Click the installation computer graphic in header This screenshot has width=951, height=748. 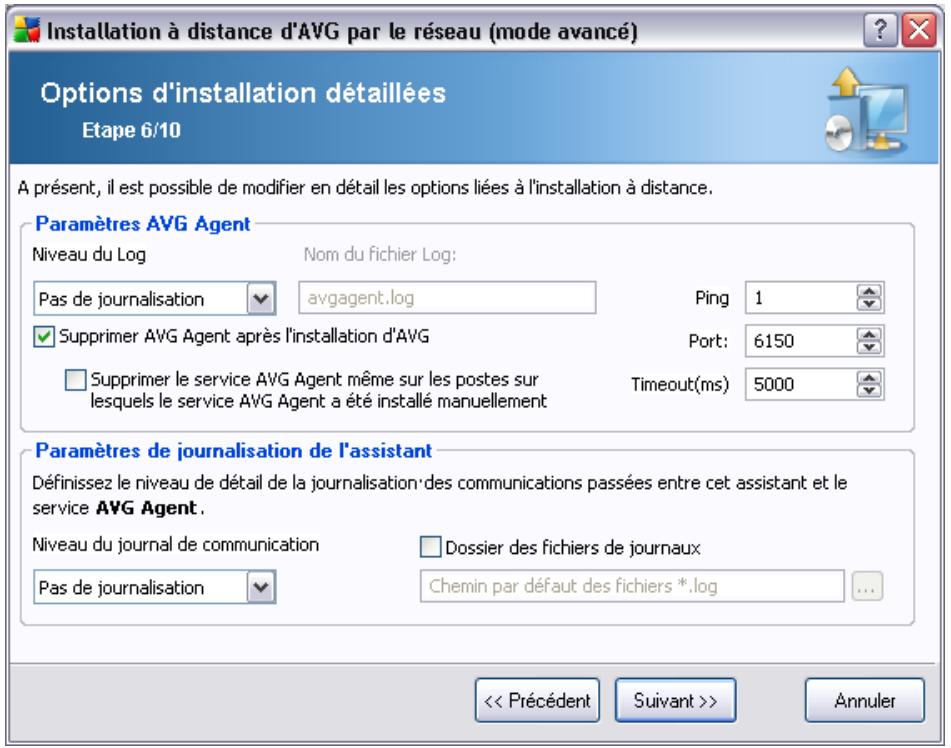point(867,110)
